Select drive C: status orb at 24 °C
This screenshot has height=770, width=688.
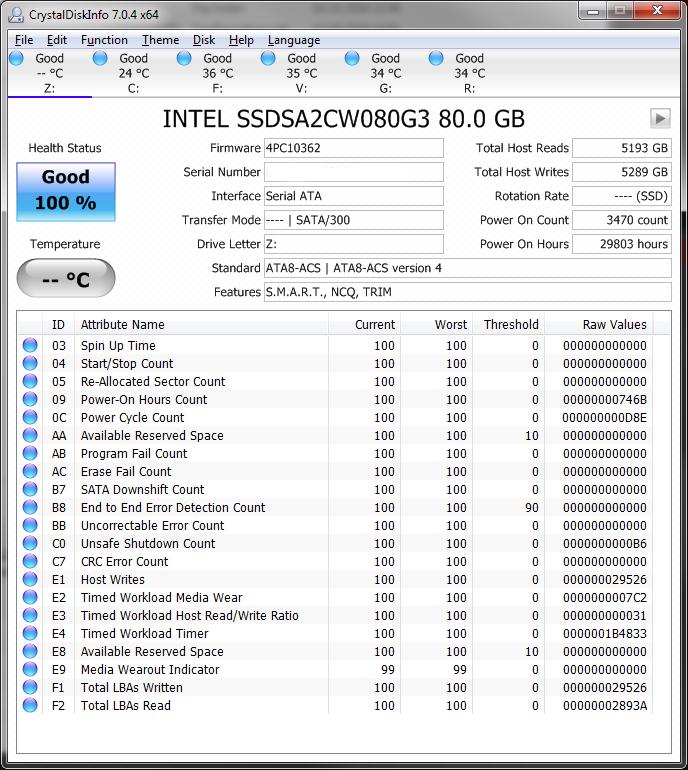(100, 59)
